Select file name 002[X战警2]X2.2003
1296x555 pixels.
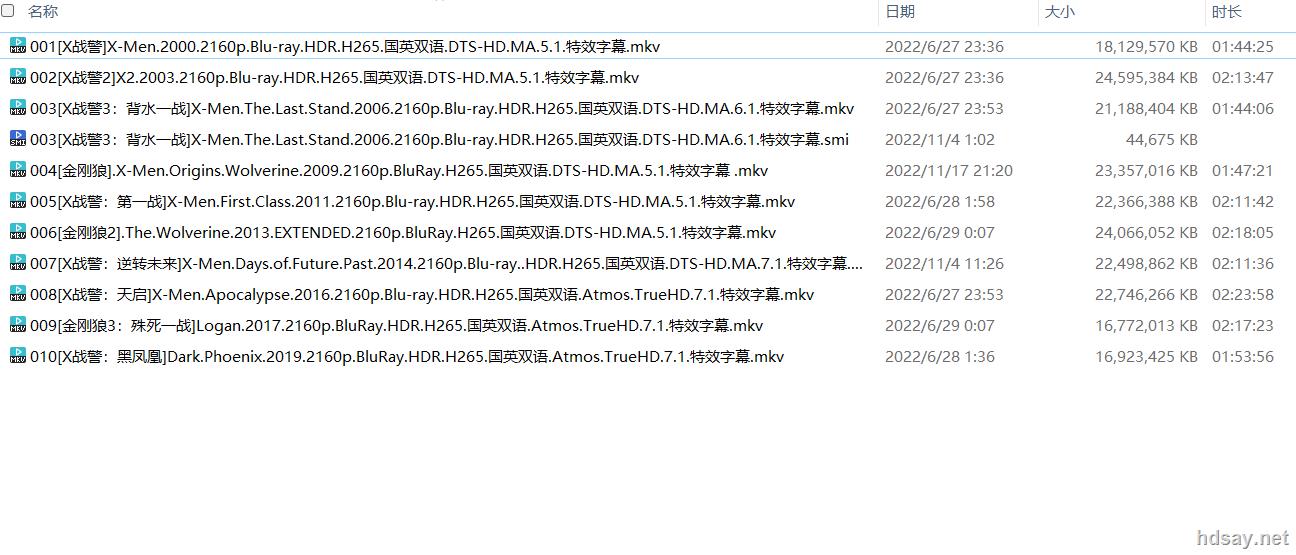tap(335, 78)
